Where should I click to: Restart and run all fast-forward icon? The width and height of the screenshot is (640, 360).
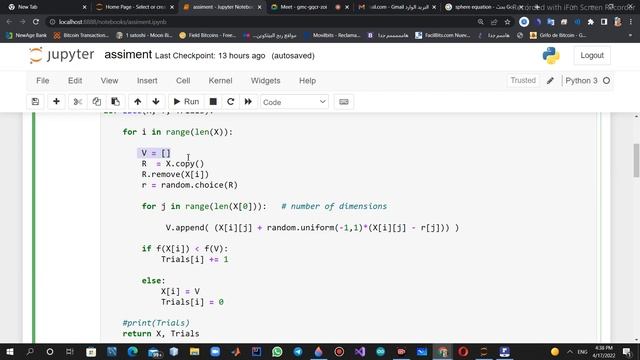click(x=248, y=102)
